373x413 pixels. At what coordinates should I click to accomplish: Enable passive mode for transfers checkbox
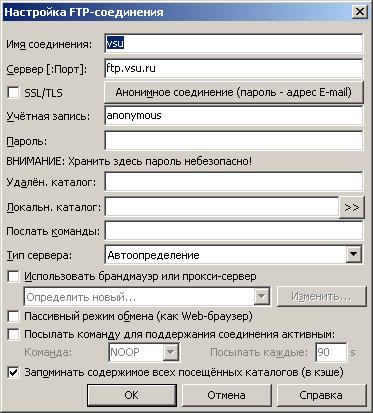13,316
